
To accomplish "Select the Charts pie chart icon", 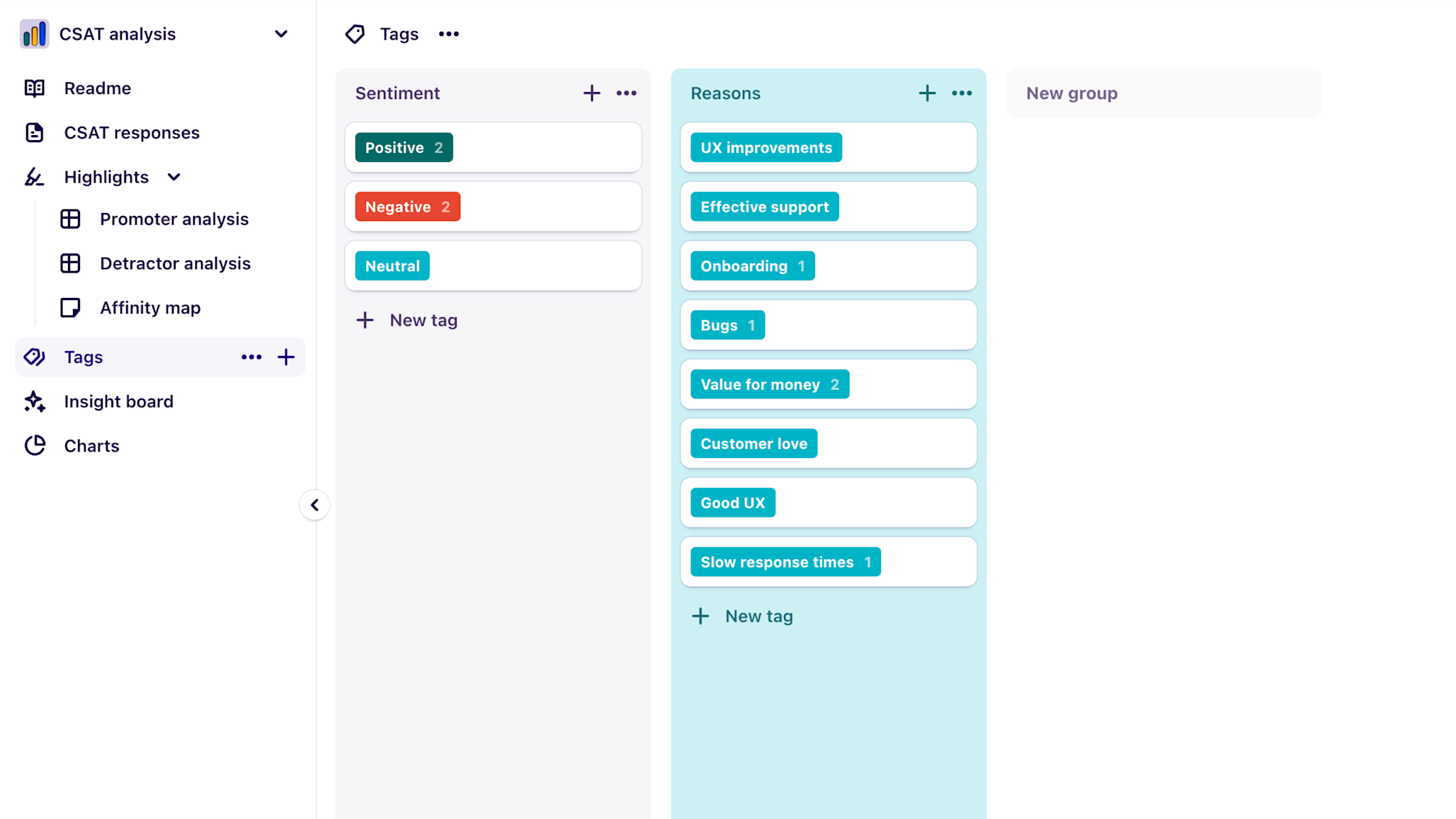I will (35, 445).
